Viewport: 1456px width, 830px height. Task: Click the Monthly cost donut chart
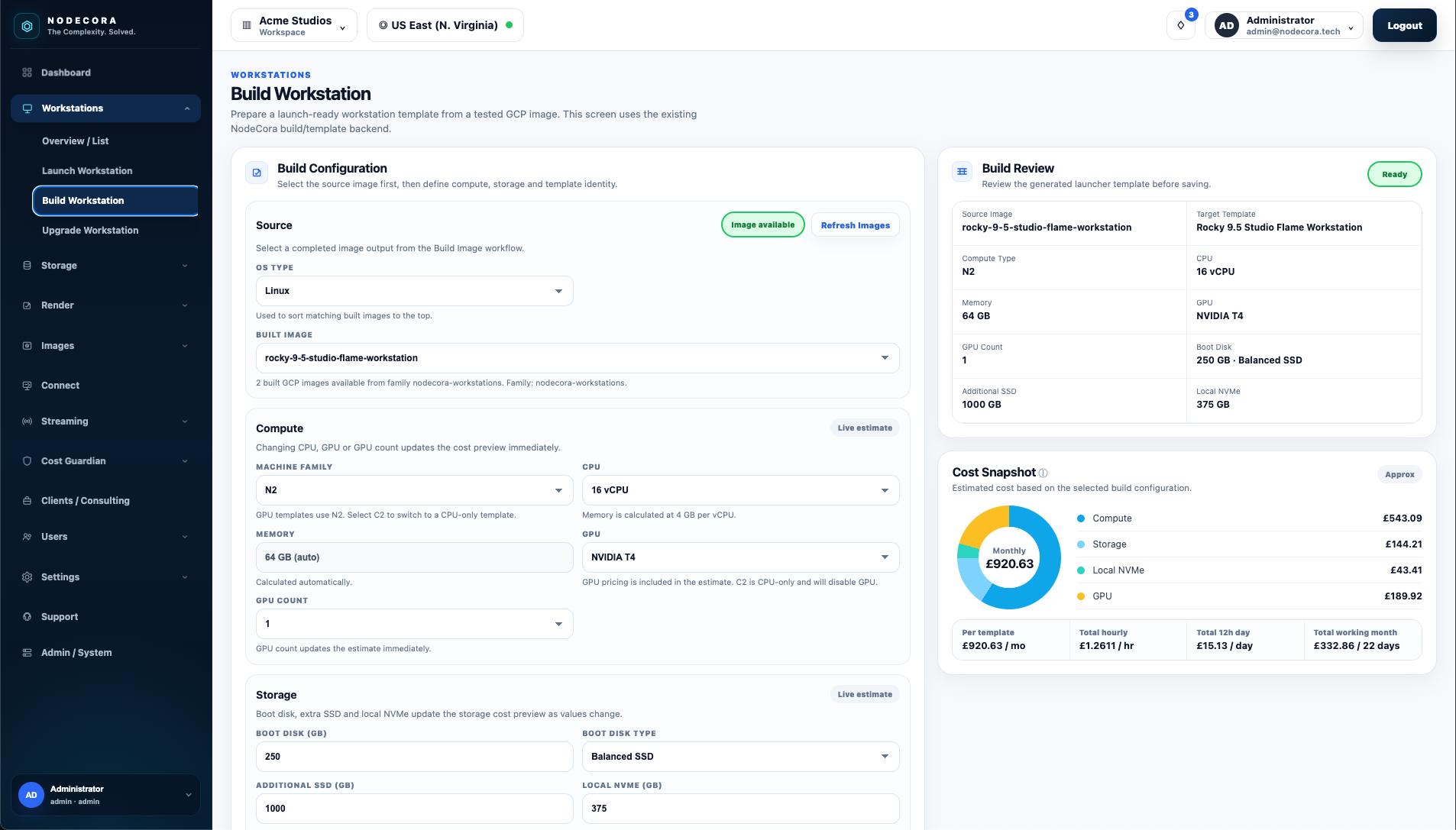1009,557
